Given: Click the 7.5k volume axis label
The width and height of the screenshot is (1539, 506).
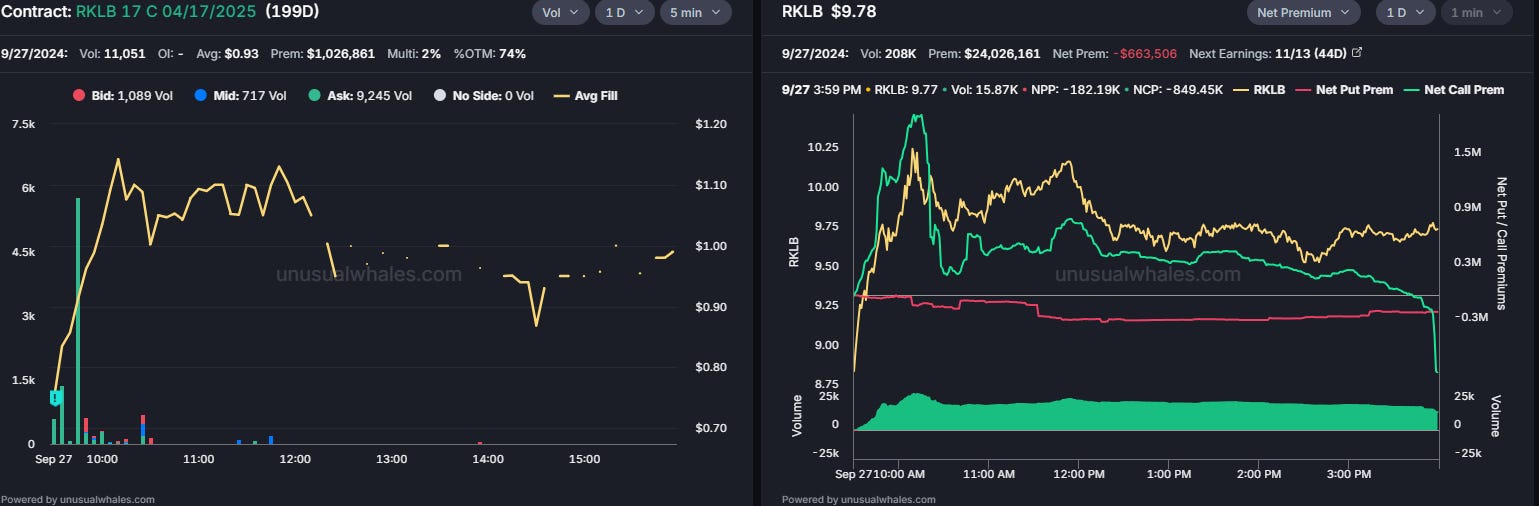Looking at the screenshot, I should coord(21,124).
